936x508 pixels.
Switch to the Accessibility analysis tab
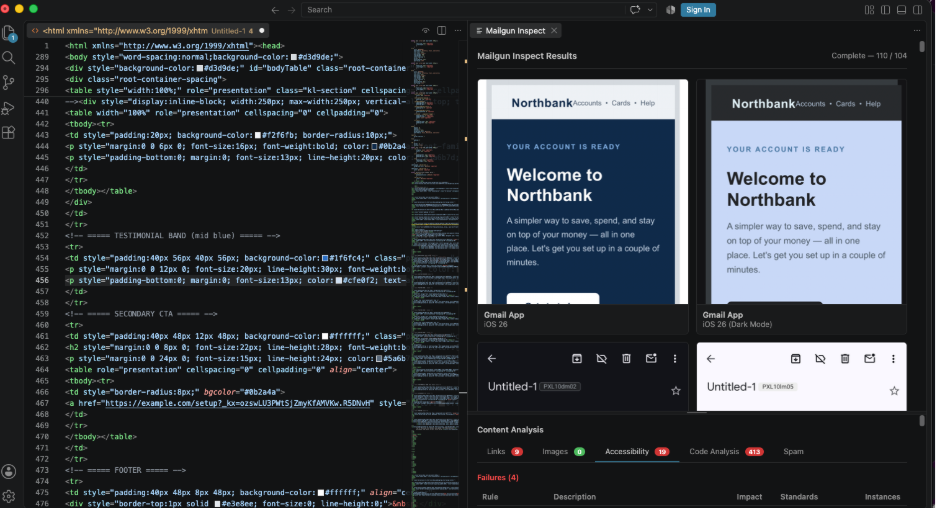click(x=636, y=452)
